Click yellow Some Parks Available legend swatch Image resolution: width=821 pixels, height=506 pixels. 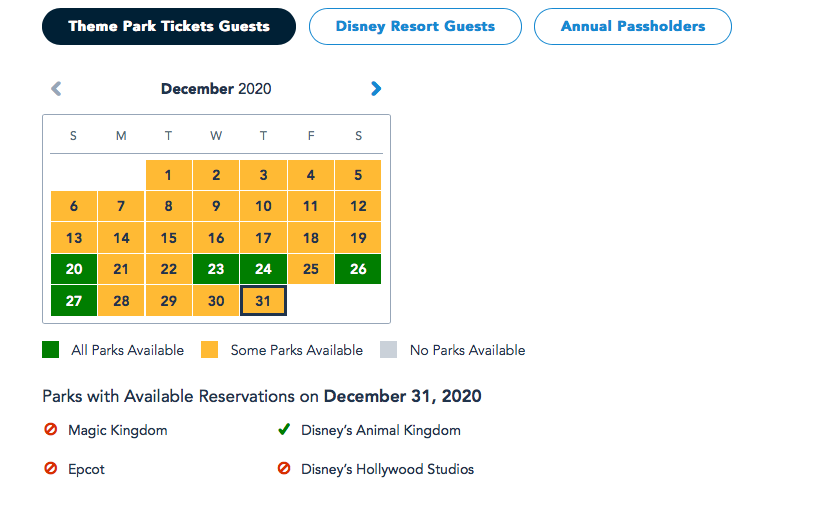[210, 350]
